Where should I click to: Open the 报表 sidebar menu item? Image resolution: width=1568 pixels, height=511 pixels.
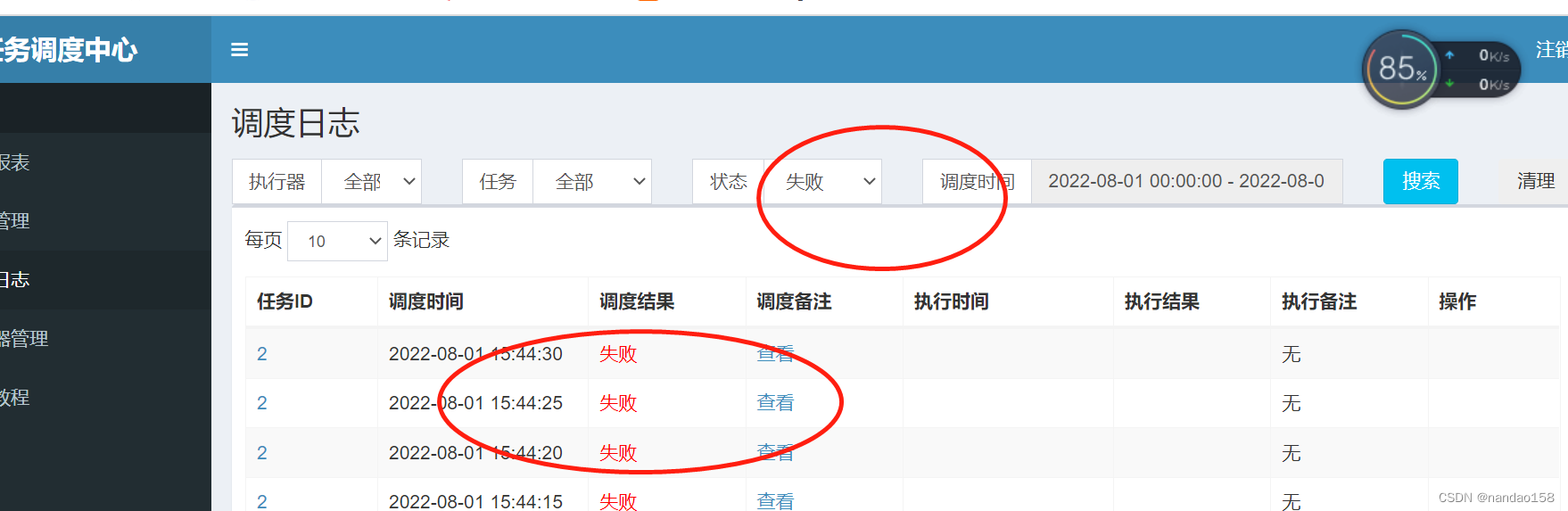[105, 162]
